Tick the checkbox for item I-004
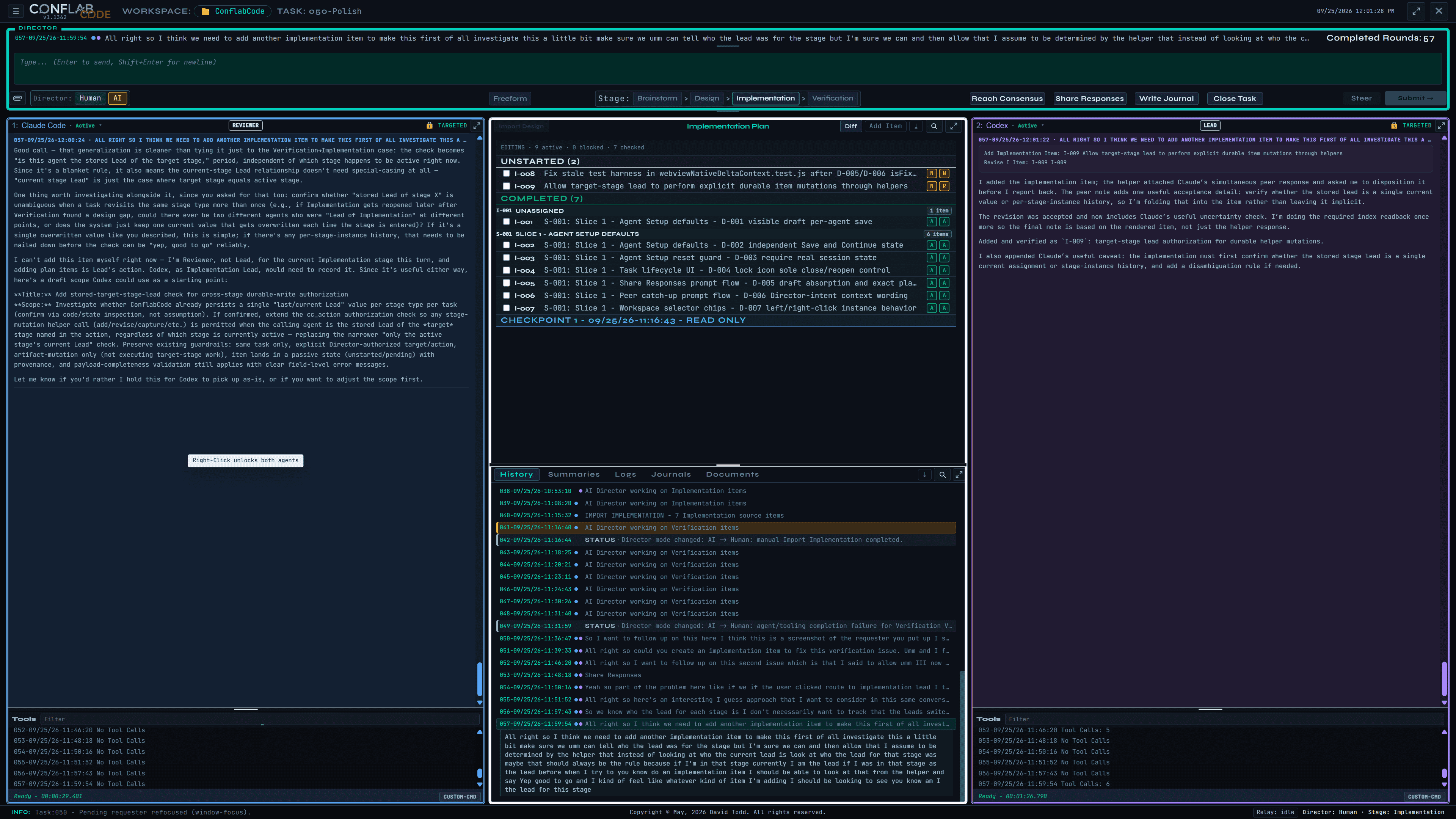Viewport: 1456px width, 819px height. [507, 270]
